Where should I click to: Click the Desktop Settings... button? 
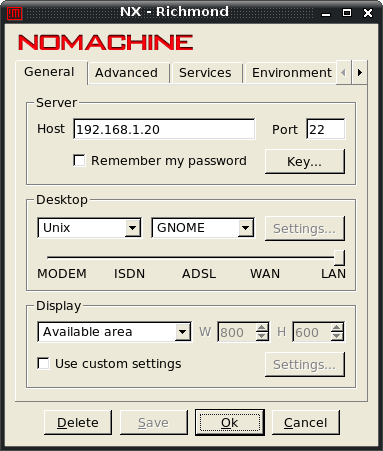(x=305, y=229)
